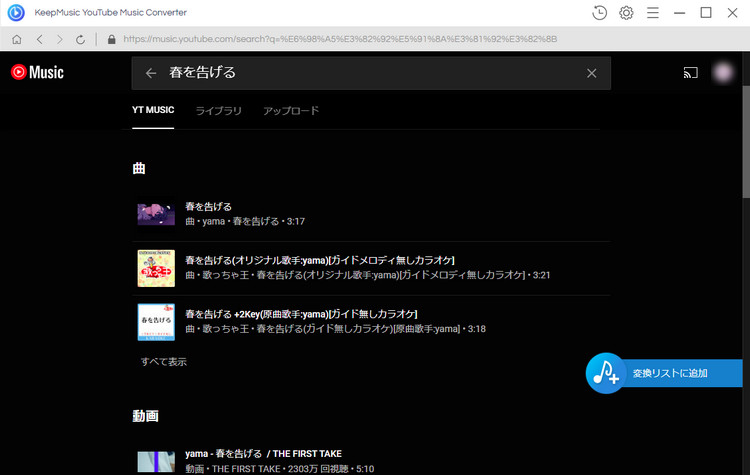The width and height of the screenshot is (750, 475).
Task: Click the add-to-conversion-list music note icon
Action: (x=606, y=373)
